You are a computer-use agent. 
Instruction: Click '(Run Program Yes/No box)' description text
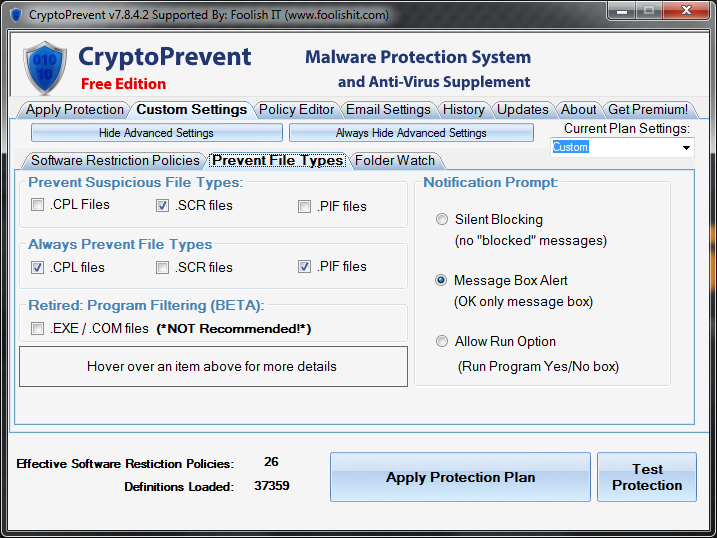[538, 367]
